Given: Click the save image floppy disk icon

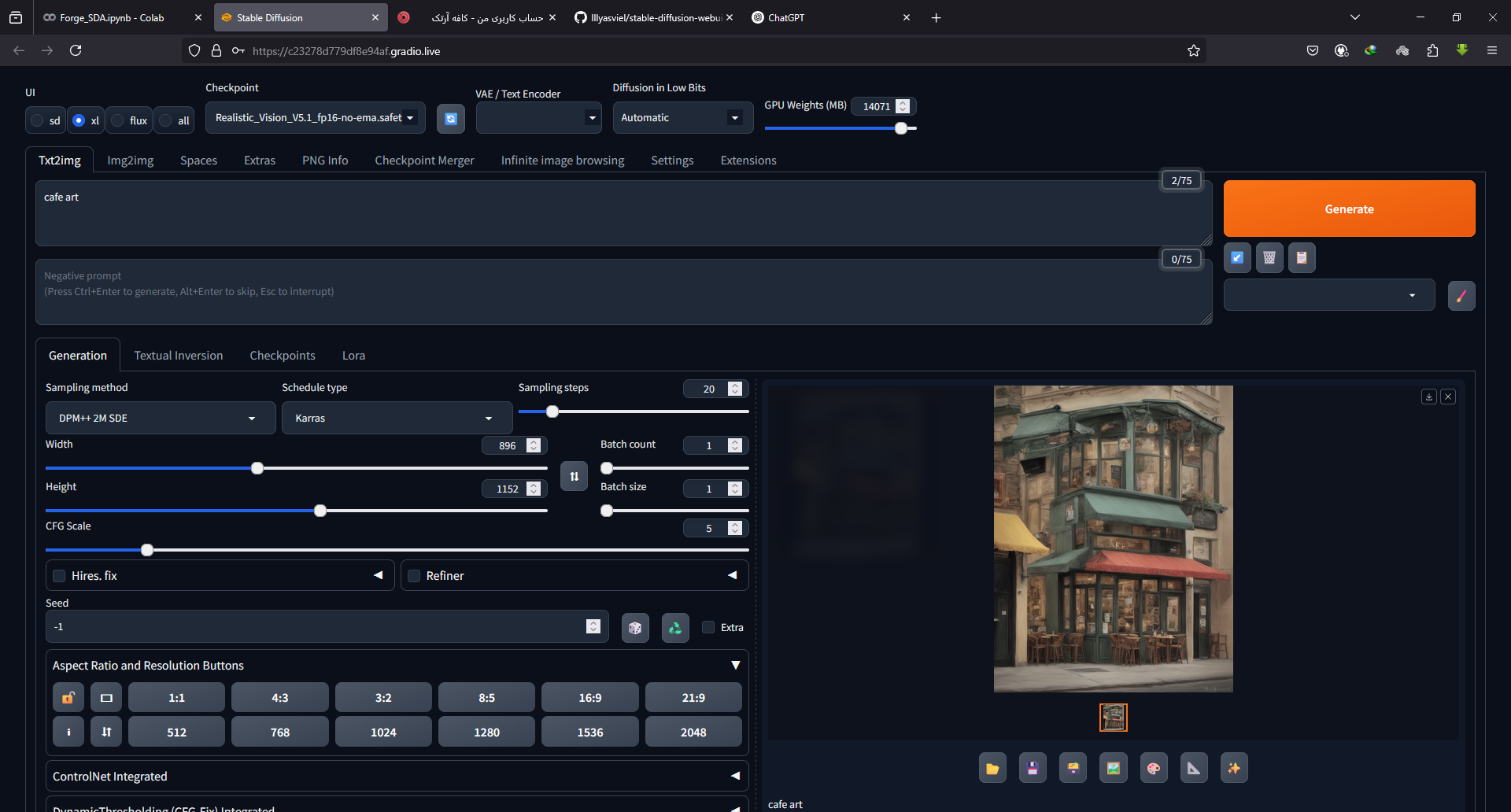Looking at the screenshot, I should pyautogui.click(x=1033, y=768).
